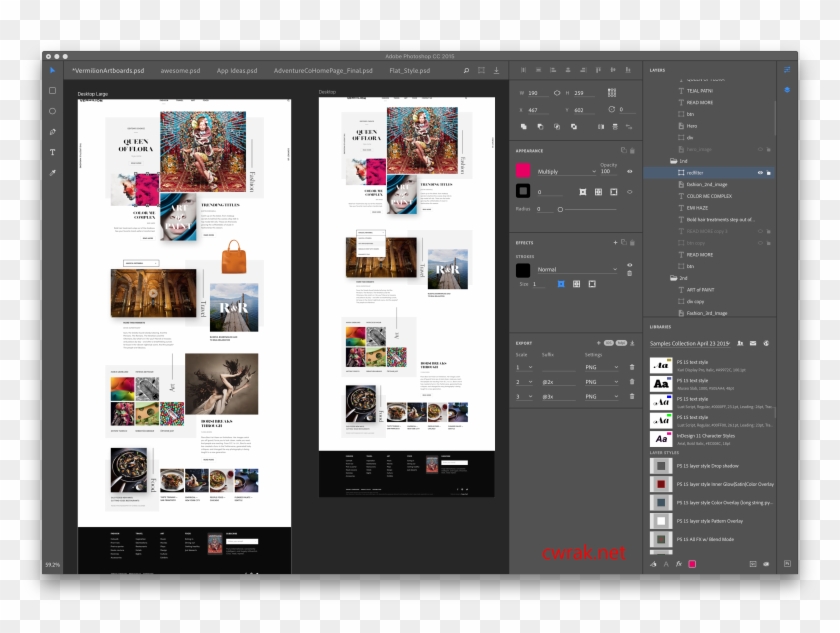The height and width of the screenshot is (633, 840).
Task: Click the Zoom magnifier icon near document tabs
Action: (466, 70)
